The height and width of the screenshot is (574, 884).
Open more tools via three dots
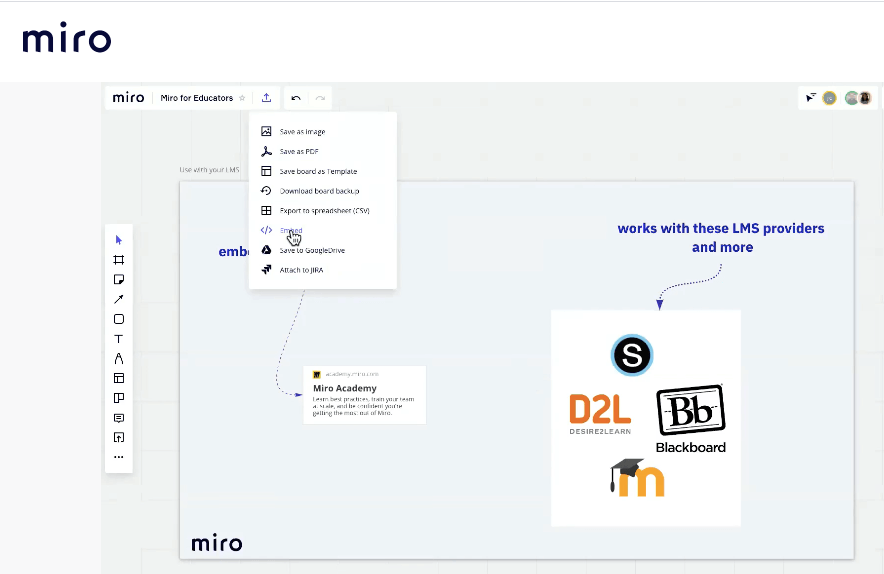118,457
